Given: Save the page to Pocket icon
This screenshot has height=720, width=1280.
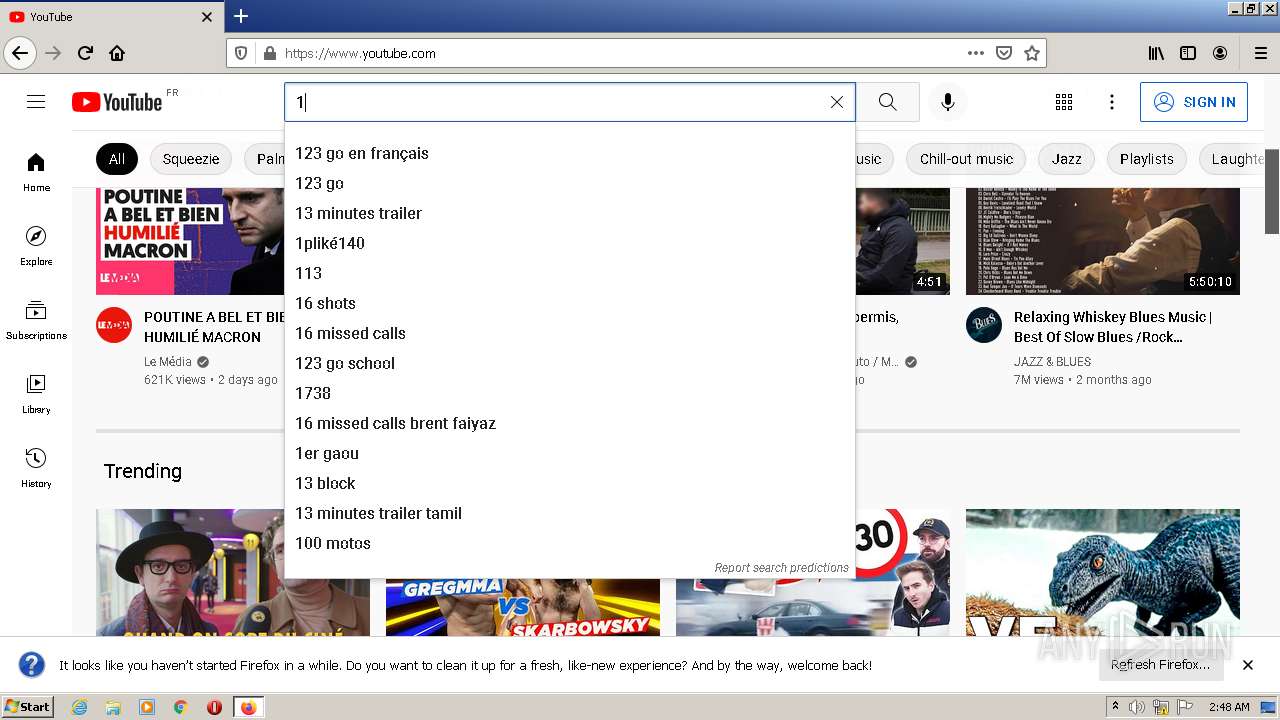Looking at the screenshot, I should click(1004, 53).
